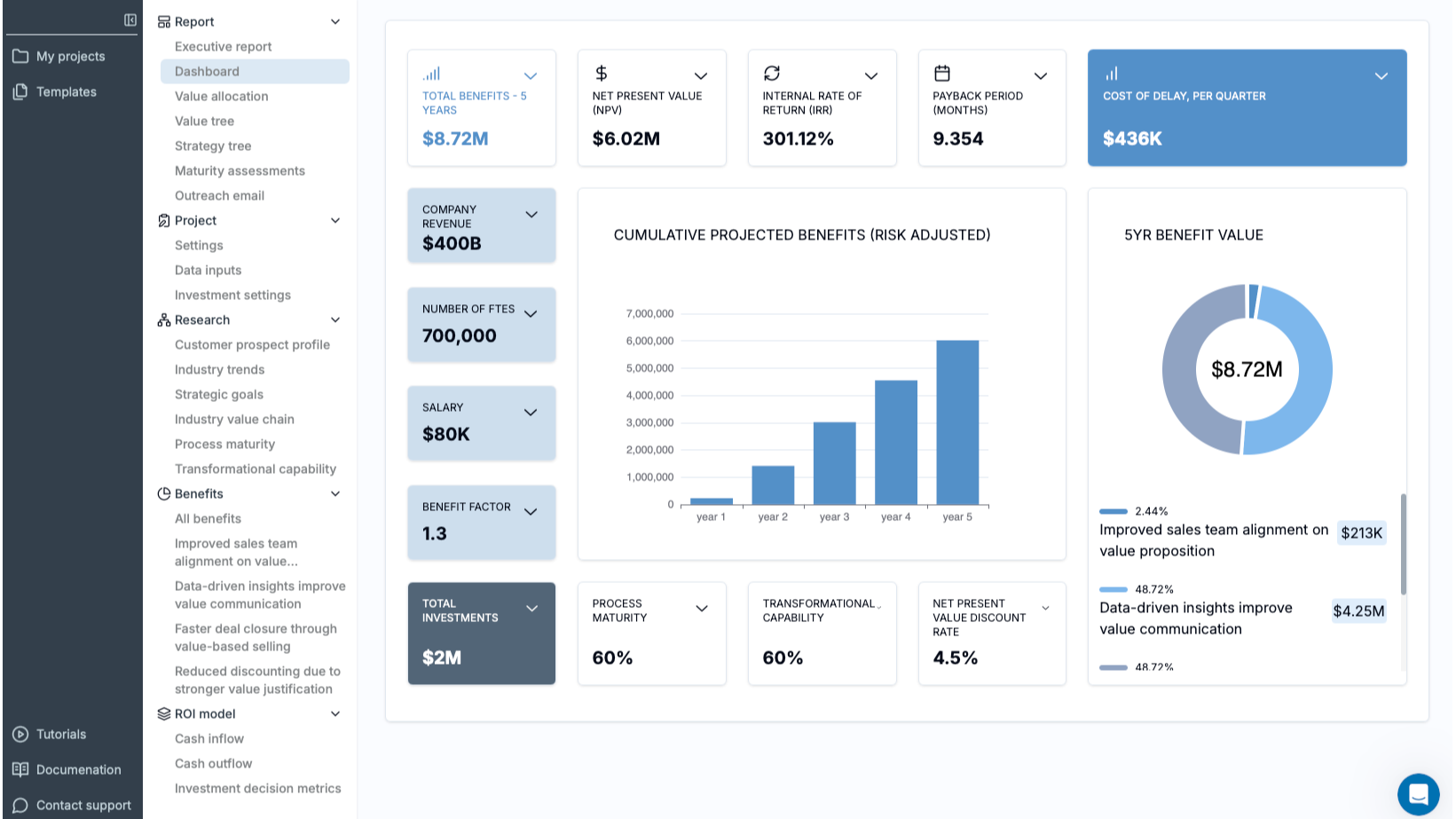1456x819 pixels.
Task: Click the Payback Period calendar icon
Action: (x=942, y=74)
